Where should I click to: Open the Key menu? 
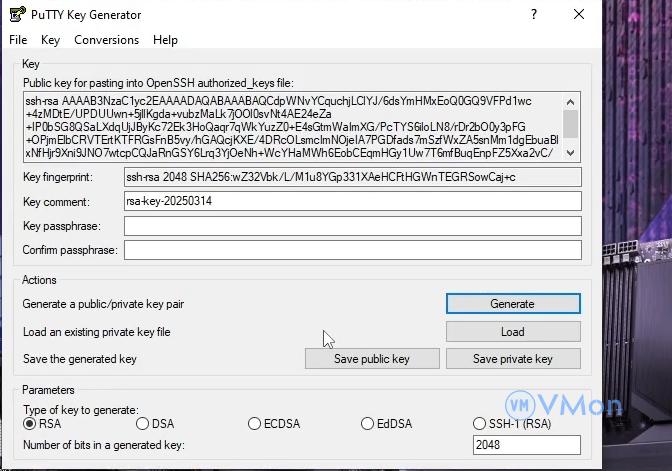pyautogui.click(x=51, y=40)
